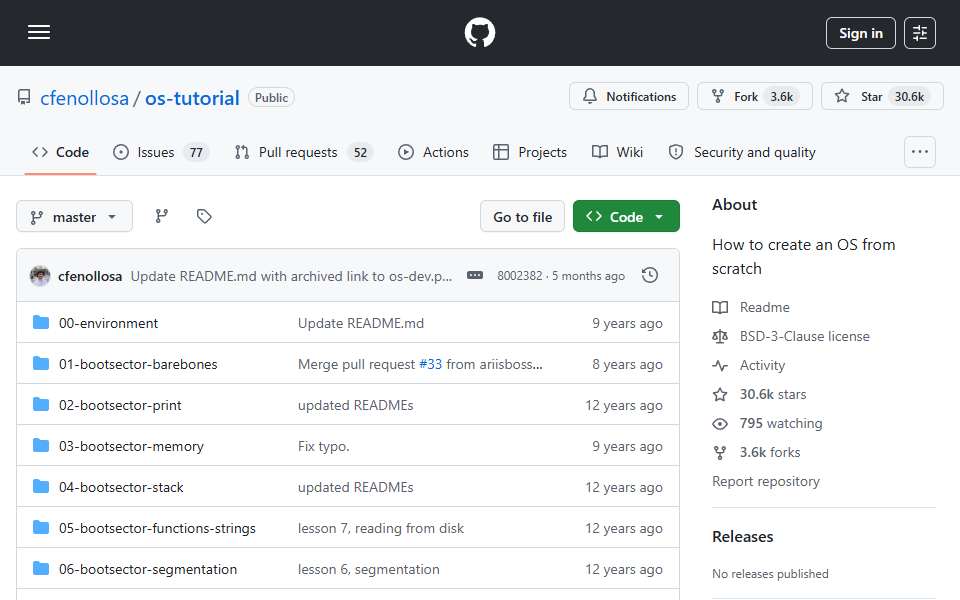Expand the master branch selector
Screen dimensions: 960x600
pos(74,217)
